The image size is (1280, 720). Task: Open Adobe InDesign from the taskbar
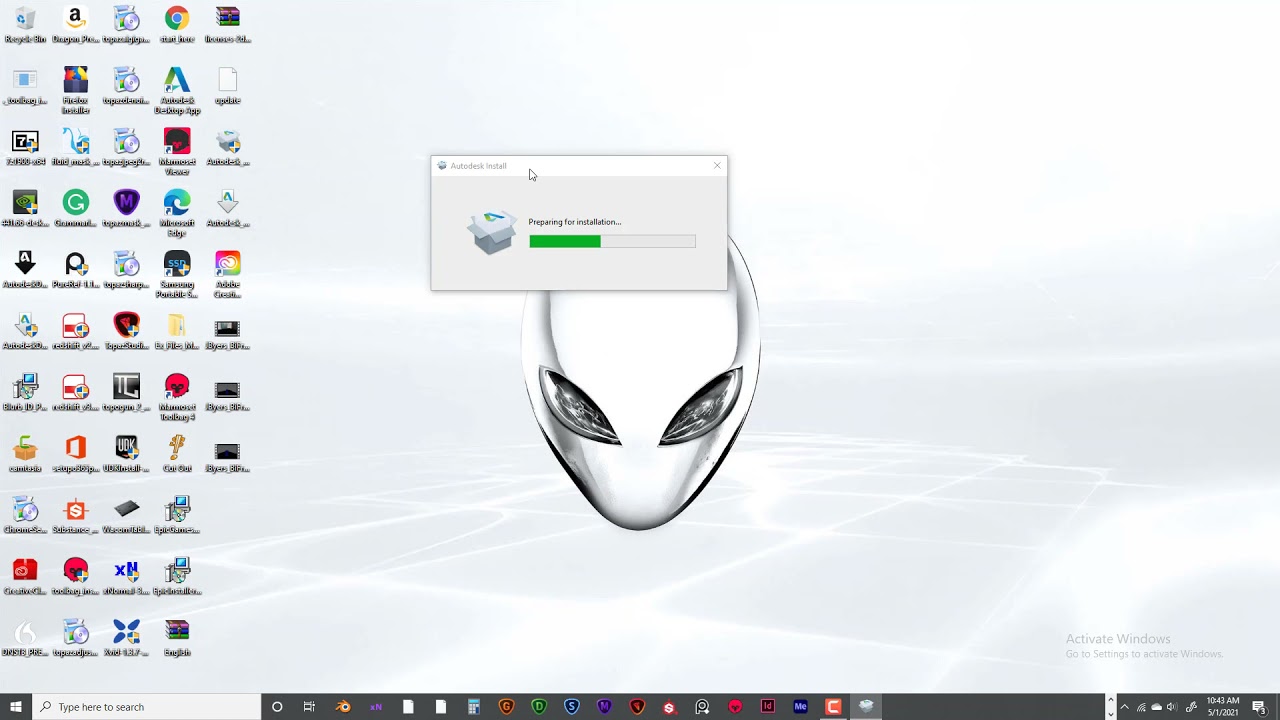click(x=768, y=707)
